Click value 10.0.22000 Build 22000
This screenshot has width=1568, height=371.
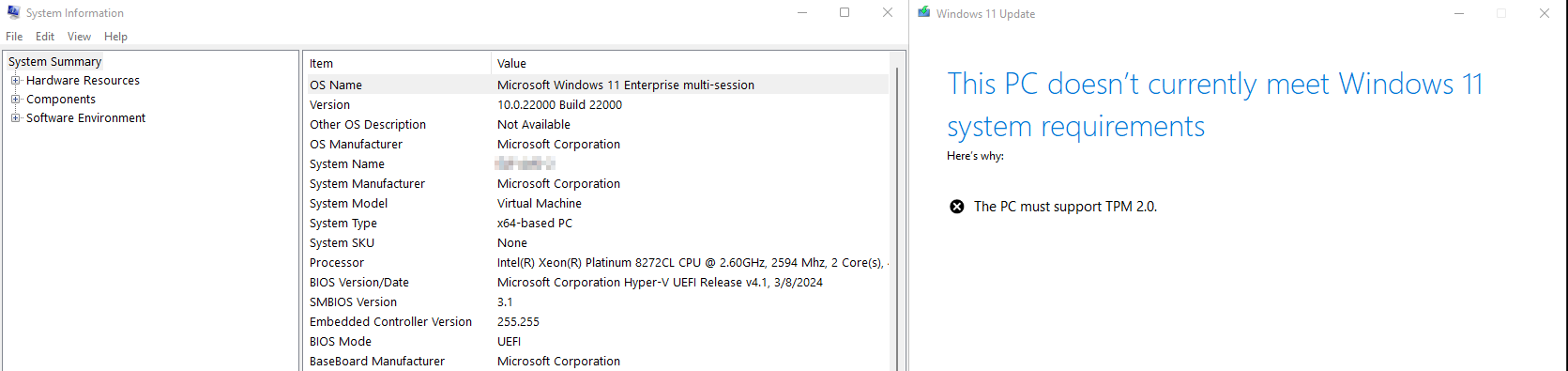point(559,105)
